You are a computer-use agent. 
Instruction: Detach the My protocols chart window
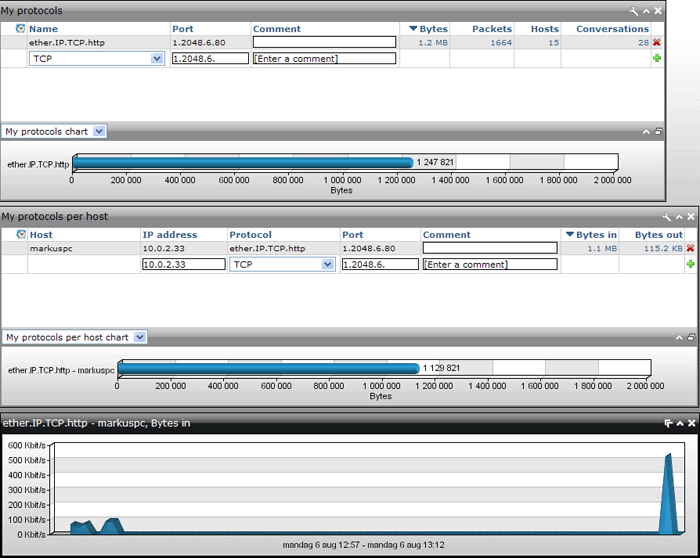click(658, 132)
